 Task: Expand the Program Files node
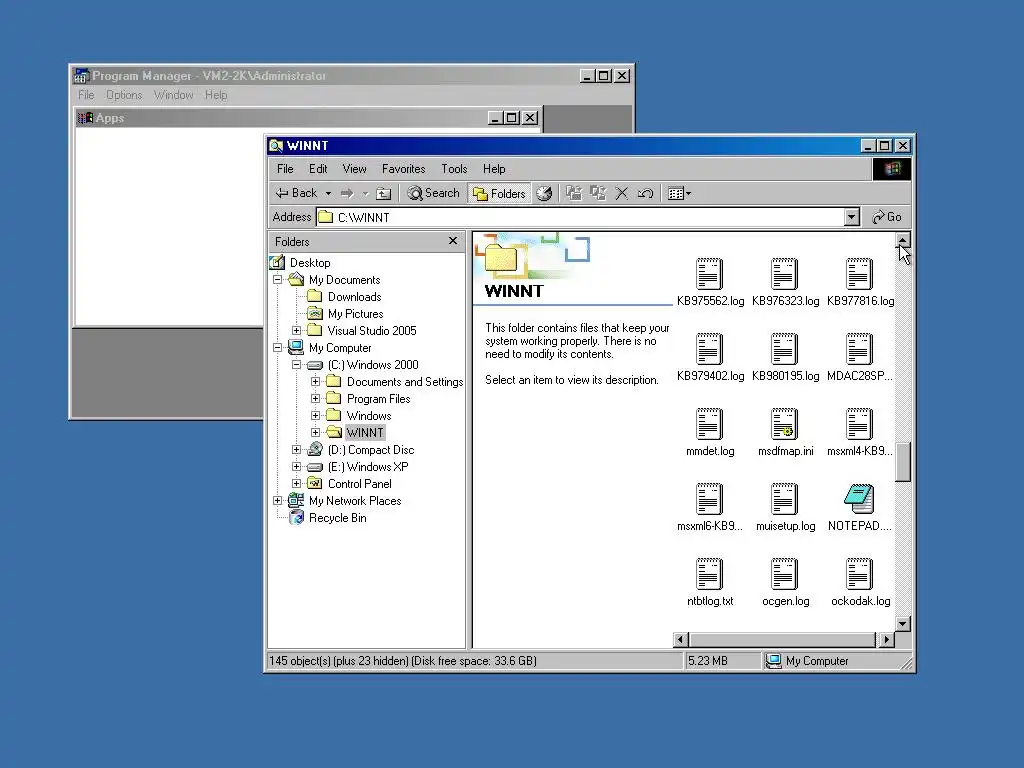click(x=315, y=398)
